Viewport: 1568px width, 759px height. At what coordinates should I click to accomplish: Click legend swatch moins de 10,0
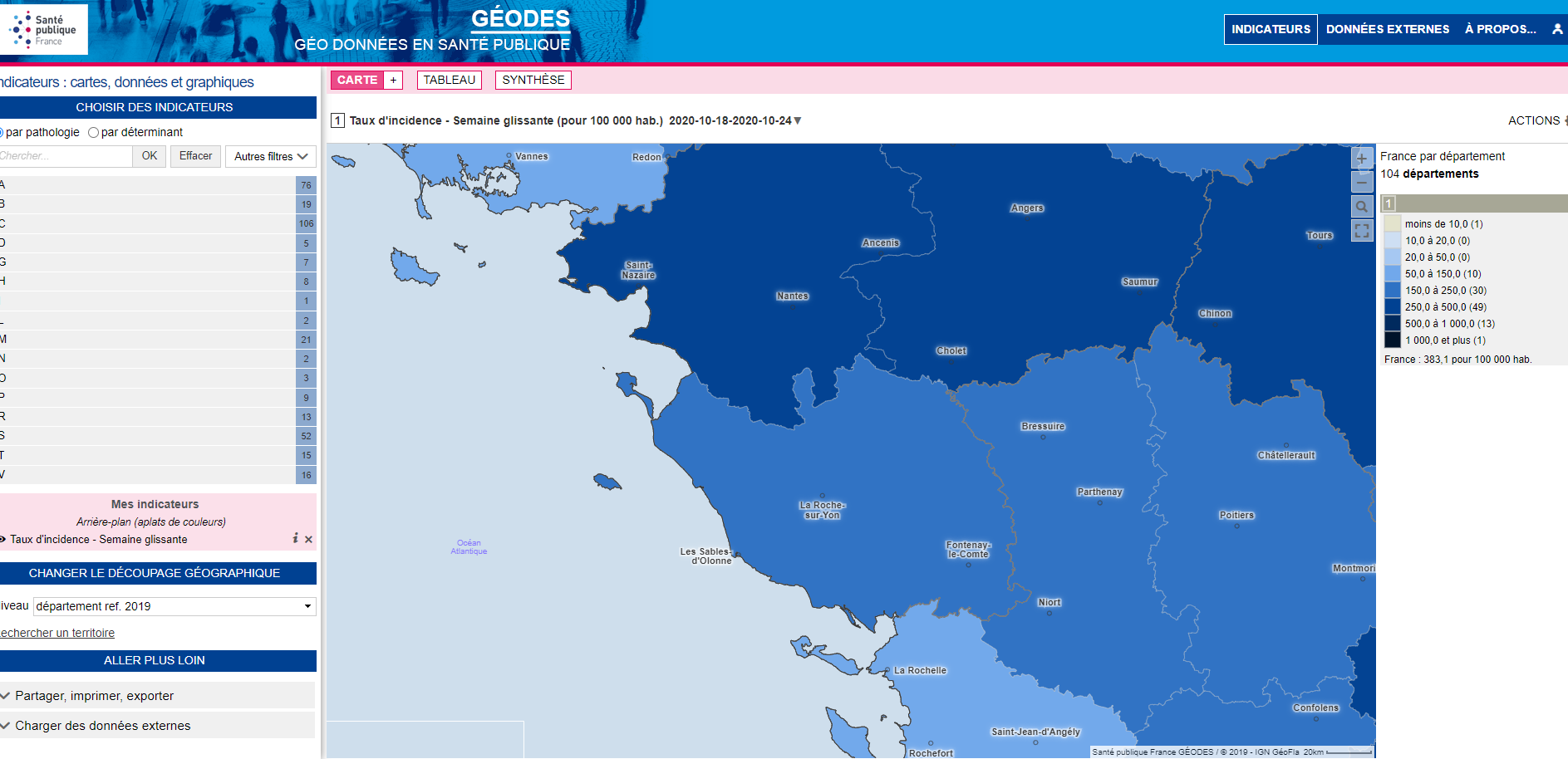tap(1393, 223)
